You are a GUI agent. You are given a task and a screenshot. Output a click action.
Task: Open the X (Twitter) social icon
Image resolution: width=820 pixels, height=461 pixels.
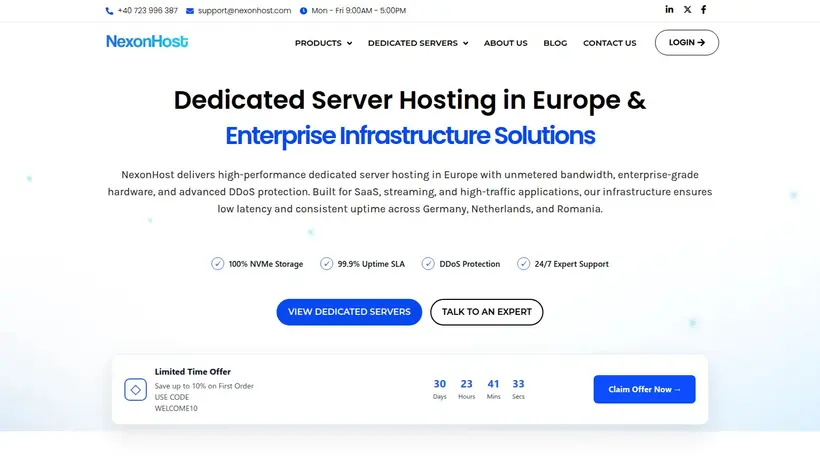[x=687, y=9]
